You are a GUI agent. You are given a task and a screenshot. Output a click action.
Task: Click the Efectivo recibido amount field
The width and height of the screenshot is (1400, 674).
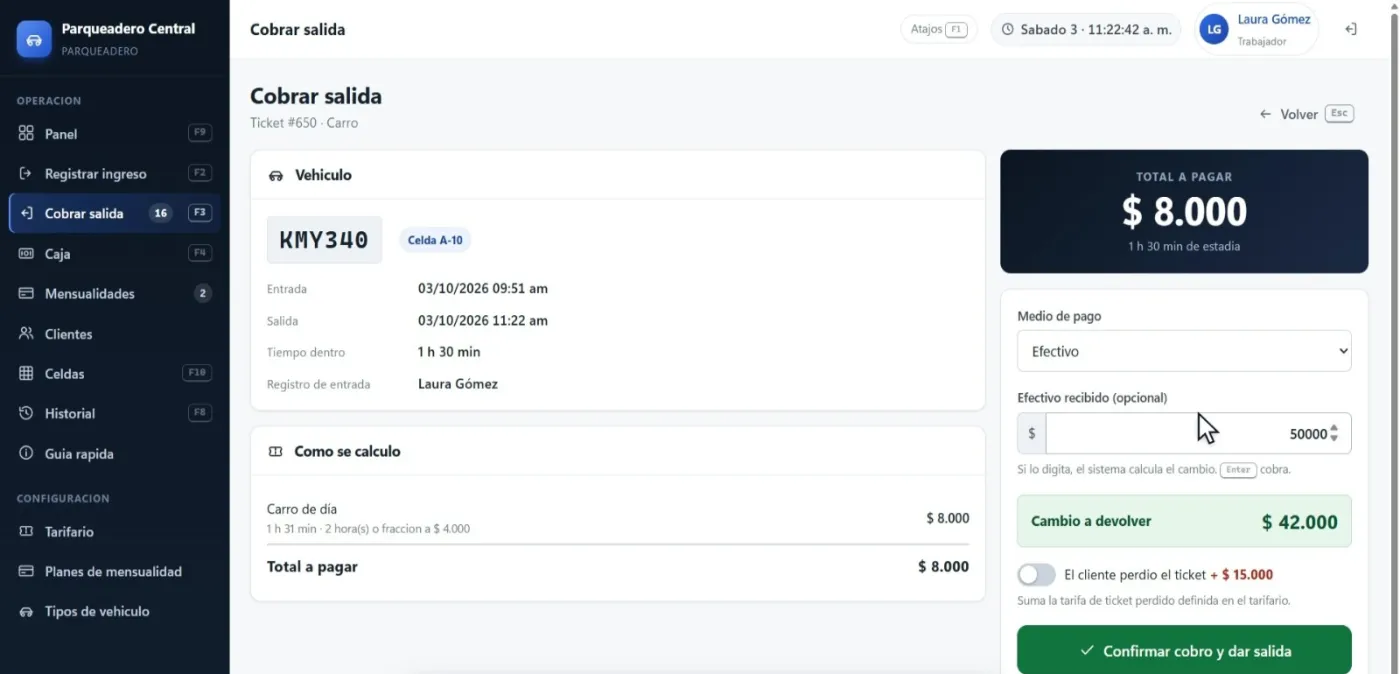click(1186, 433)
